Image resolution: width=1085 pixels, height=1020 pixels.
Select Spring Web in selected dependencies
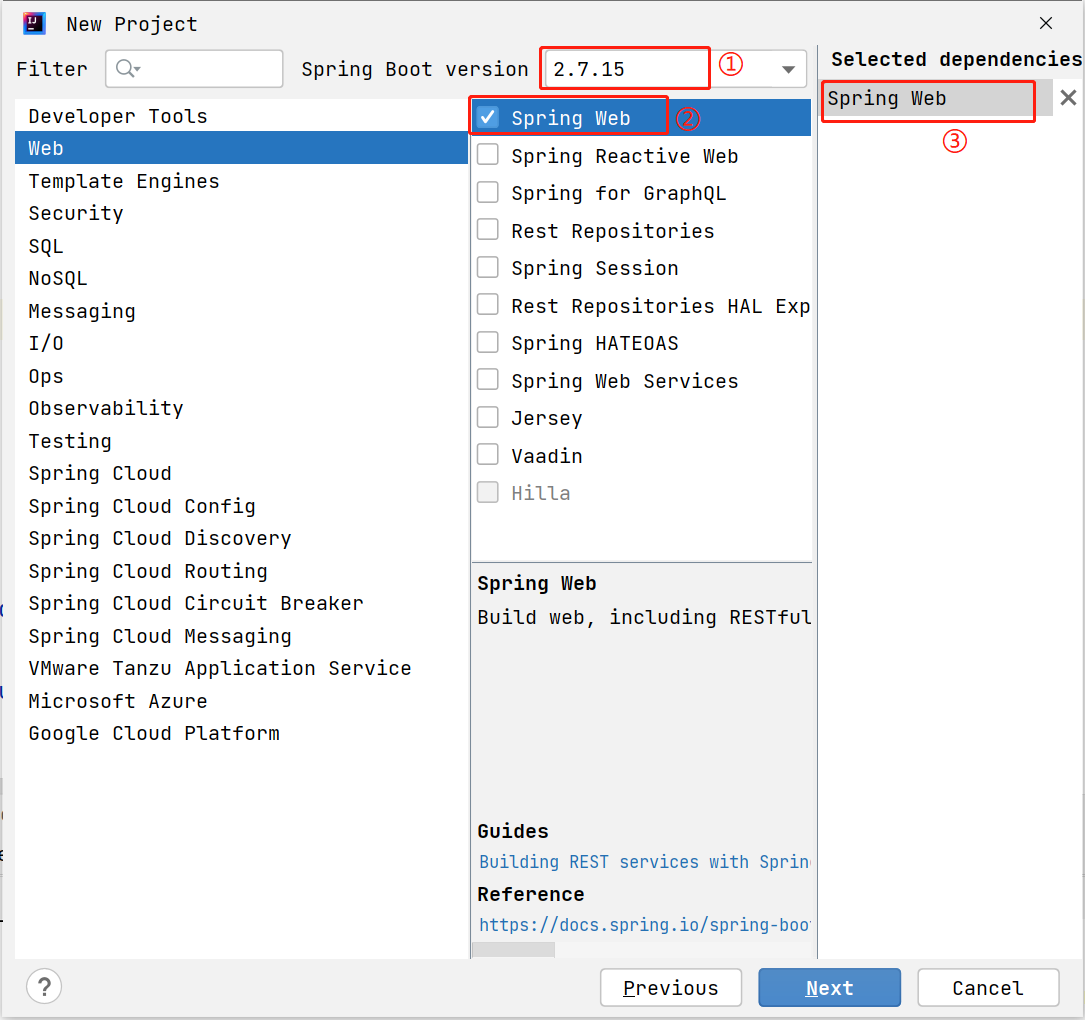point(937,98)
